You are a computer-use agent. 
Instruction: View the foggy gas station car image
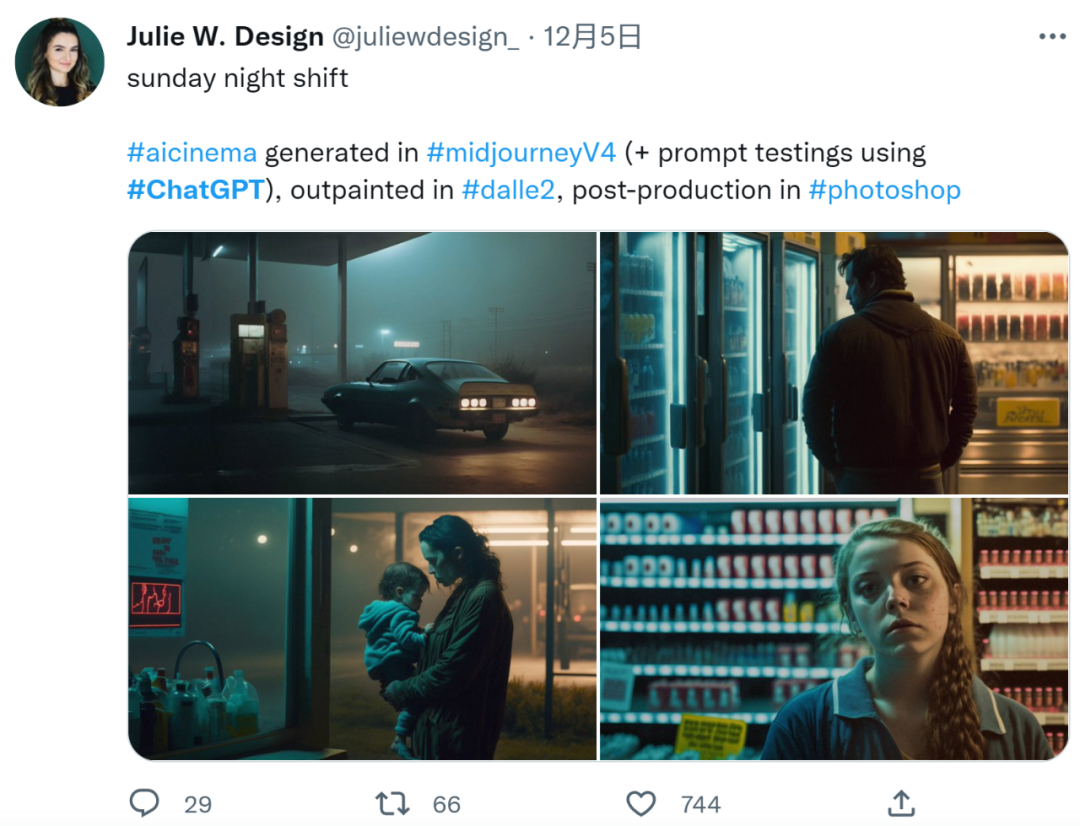(362, 362)
